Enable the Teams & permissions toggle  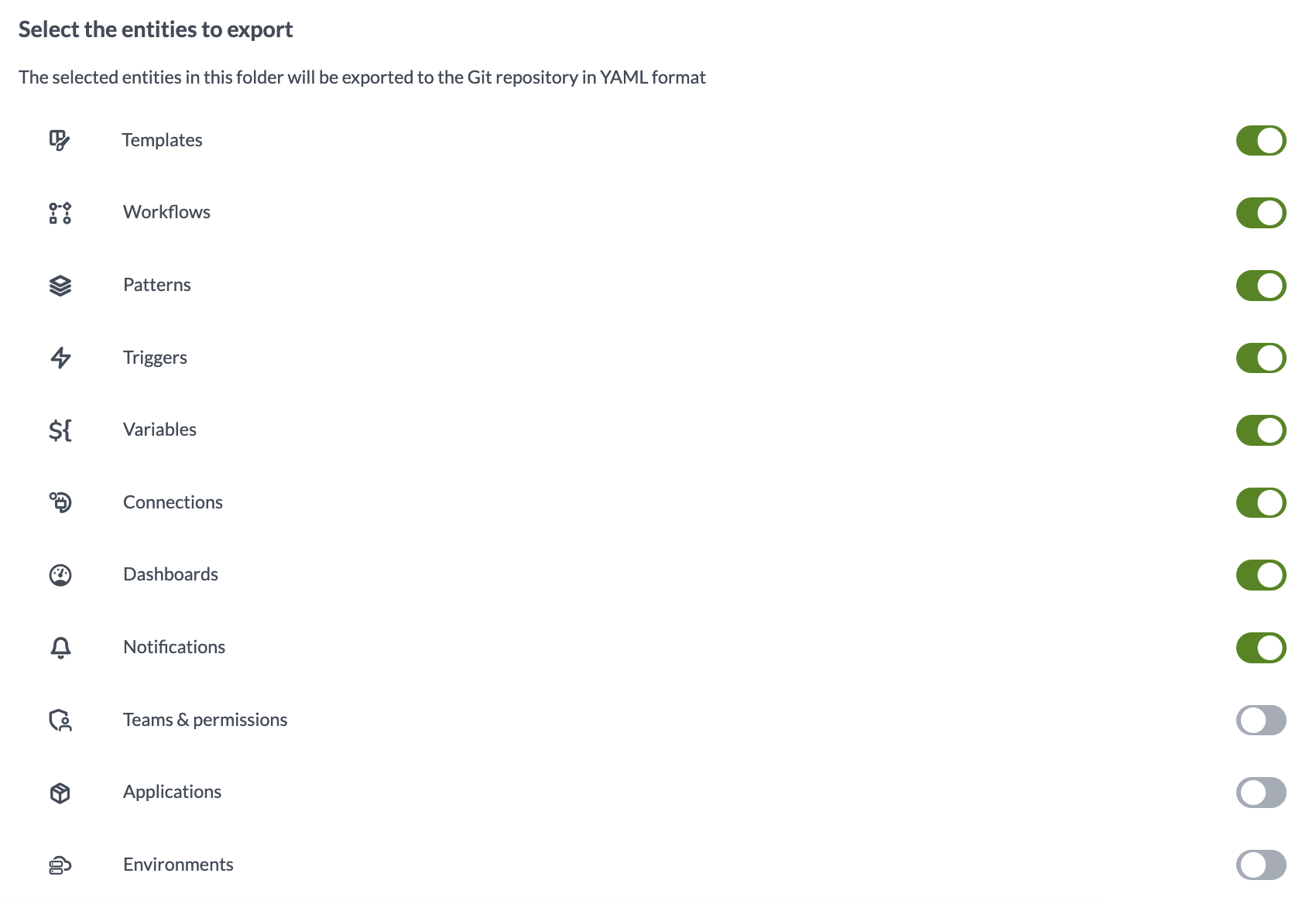[1261, 720]
